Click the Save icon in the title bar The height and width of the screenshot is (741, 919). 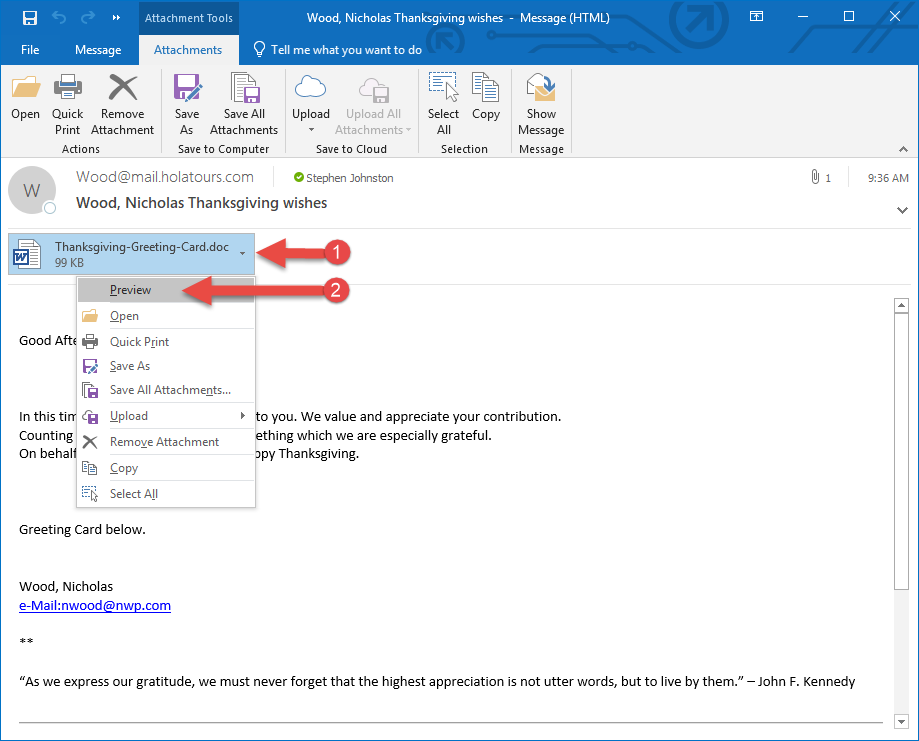point(29,18)
